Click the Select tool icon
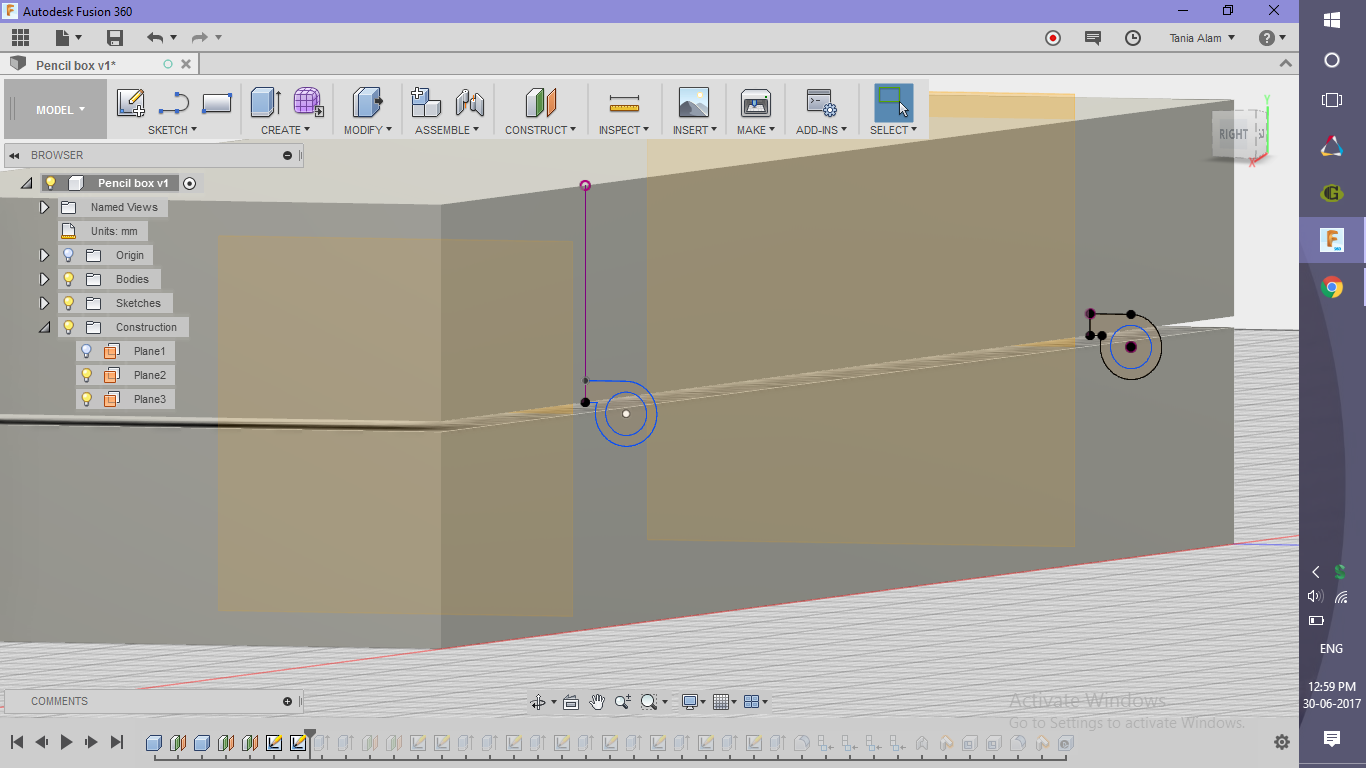The height and width of the screenshot is (768, 1366). (x=893, y=103)
